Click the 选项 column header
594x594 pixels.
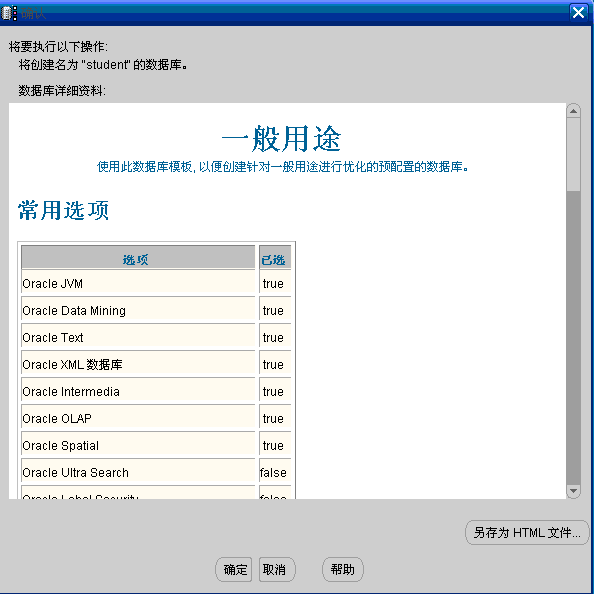click(138, 258)
